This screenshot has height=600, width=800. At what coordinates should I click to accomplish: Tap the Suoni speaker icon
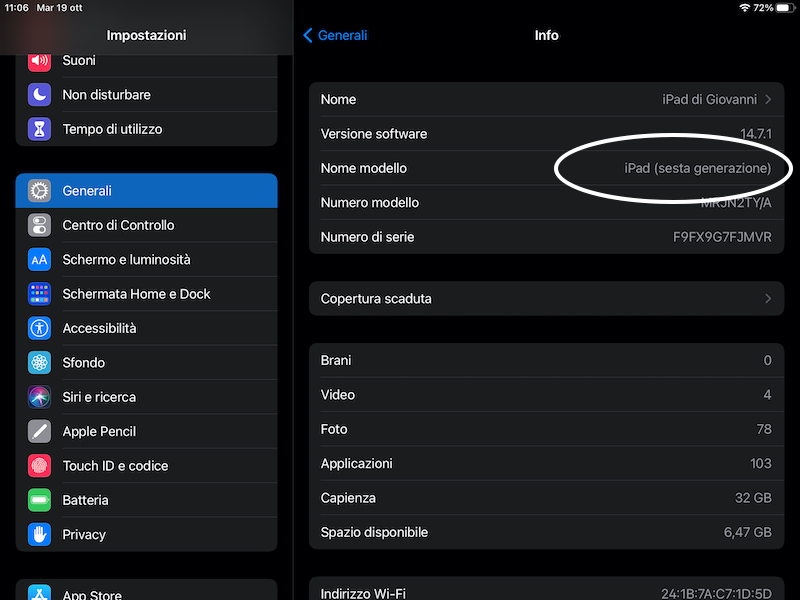pyautogui.click(x=39, y=61)
